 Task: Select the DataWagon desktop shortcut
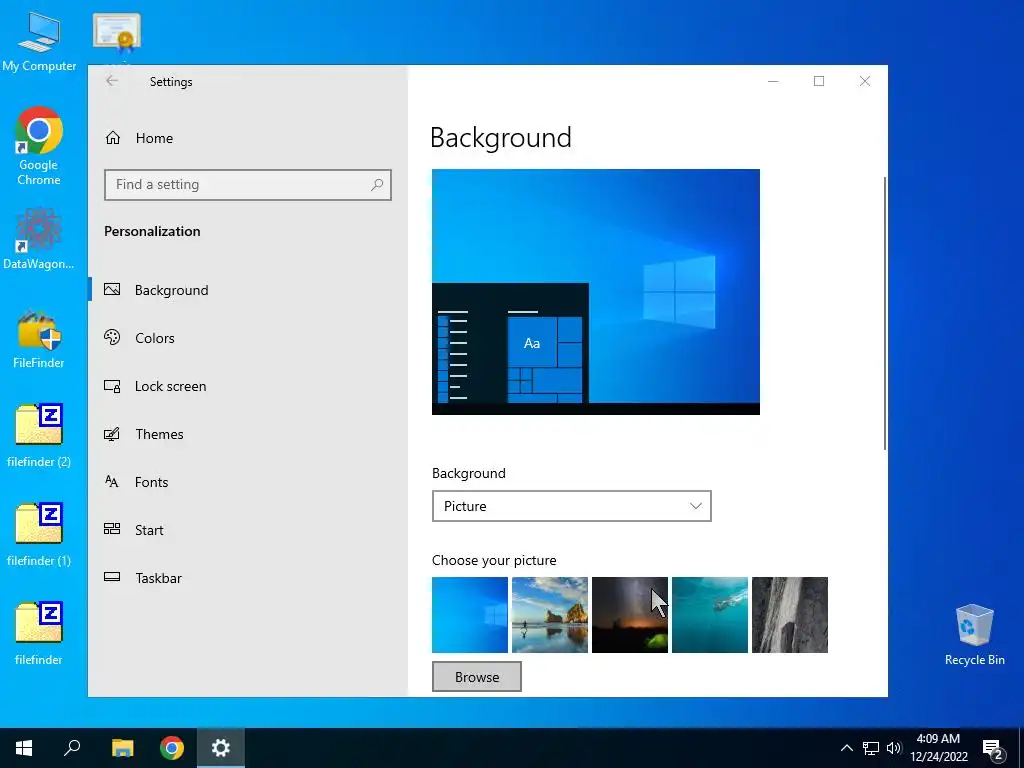pyautogui.click(x=39, y=238)
